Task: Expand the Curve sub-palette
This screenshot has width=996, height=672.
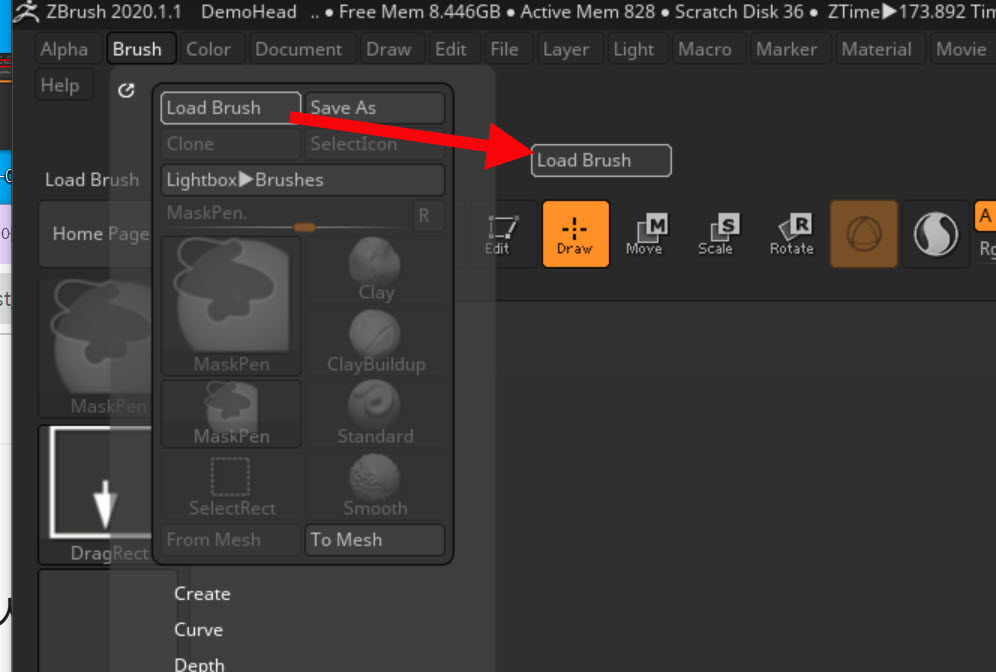Action: pos(198,630)
